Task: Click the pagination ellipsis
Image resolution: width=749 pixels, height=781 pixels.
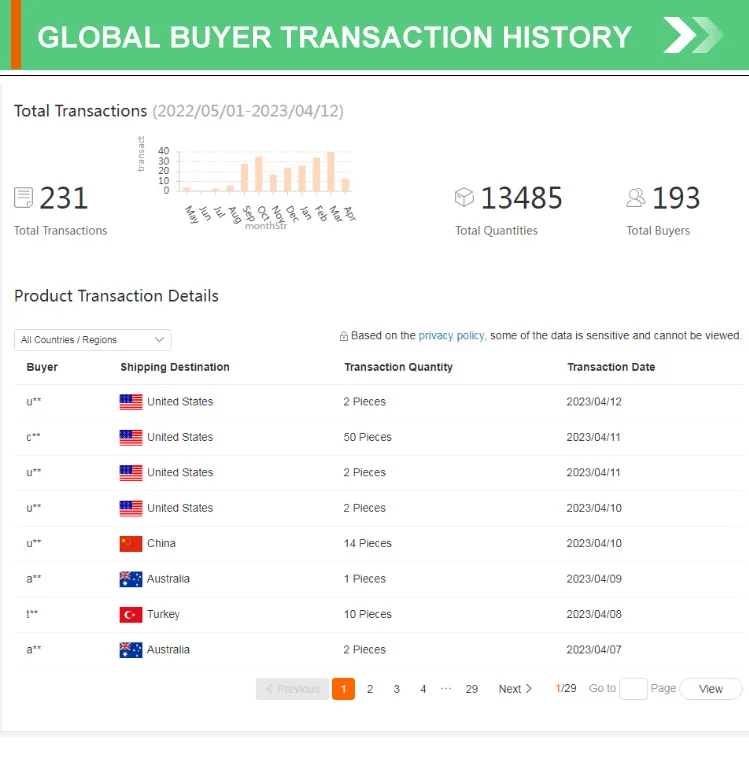Action: point(446,689)
